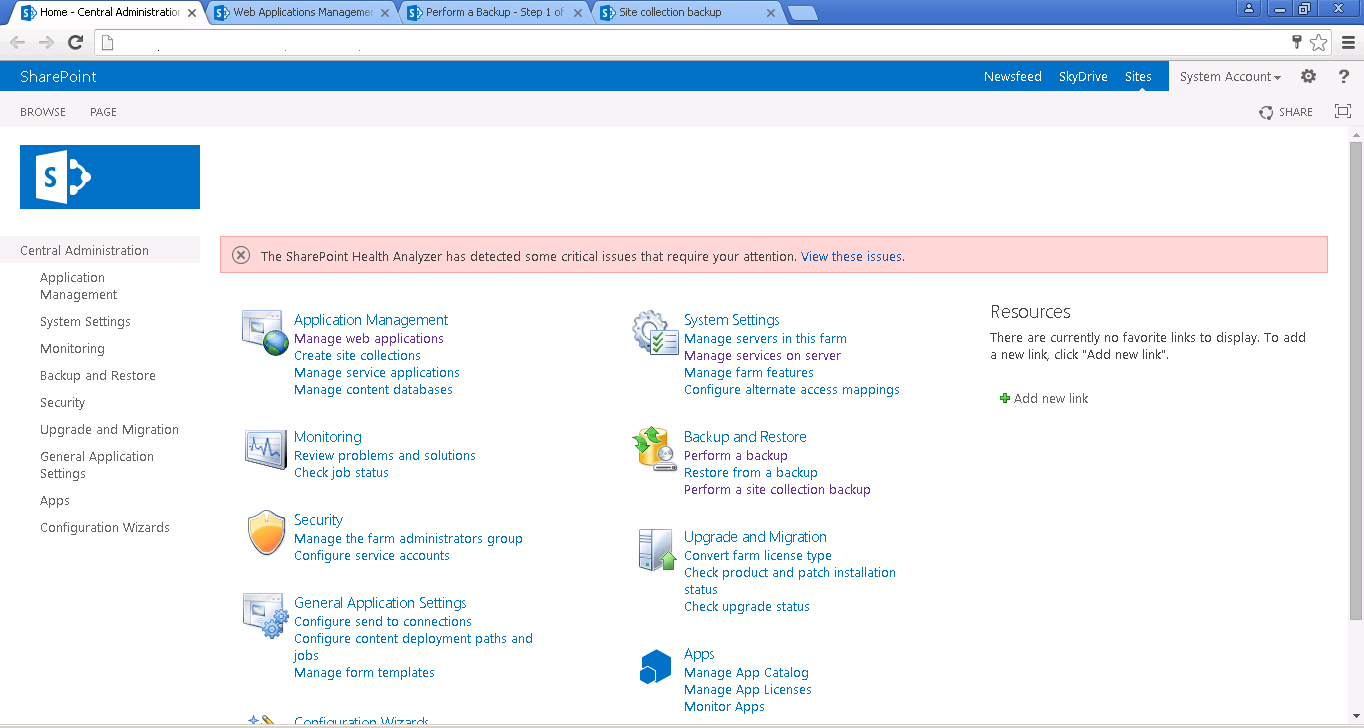This screenshot has width=1364, height=728.
Task: Switch to Perform a Backup browser tab
Action: [x=494, y=13]
